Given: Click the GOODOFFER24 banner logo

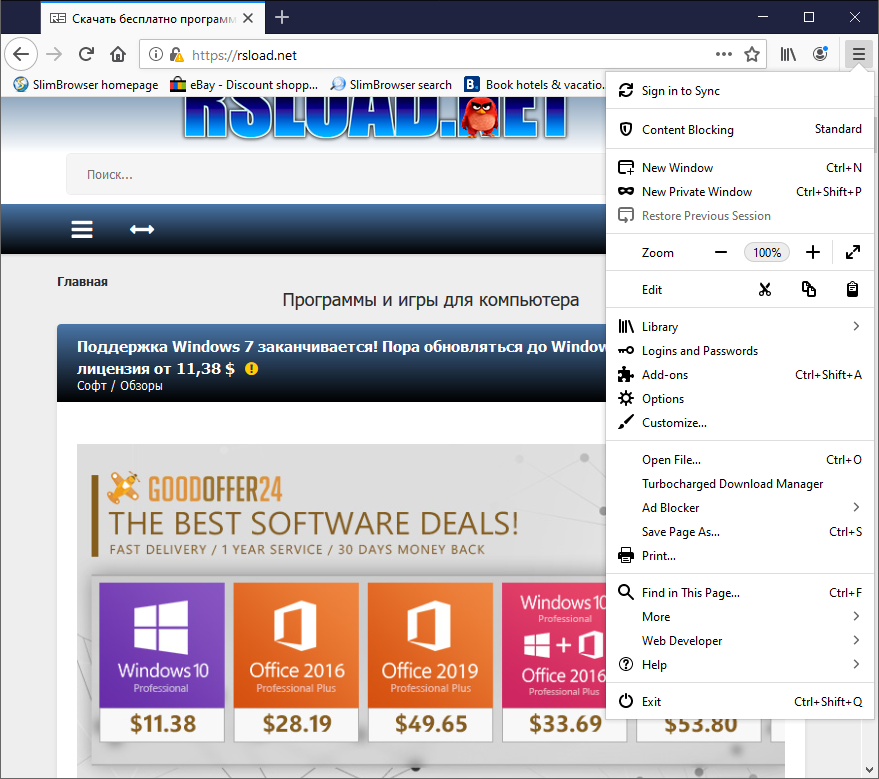Looking at the screenshot, I should pos(195,488).
